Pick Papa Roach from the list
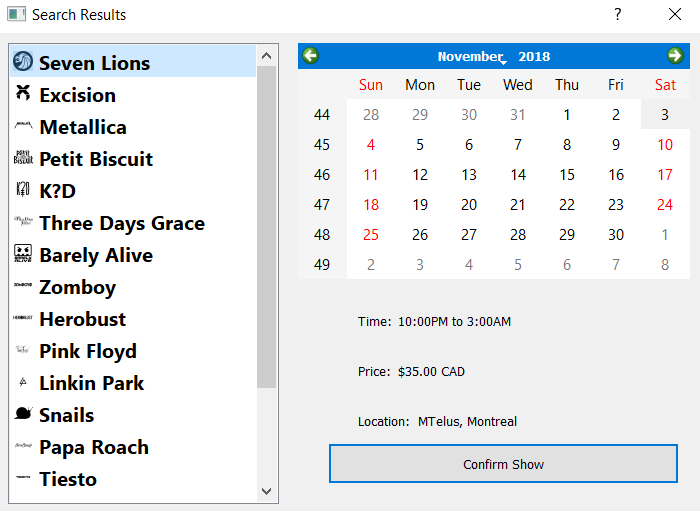 point(133,447)
